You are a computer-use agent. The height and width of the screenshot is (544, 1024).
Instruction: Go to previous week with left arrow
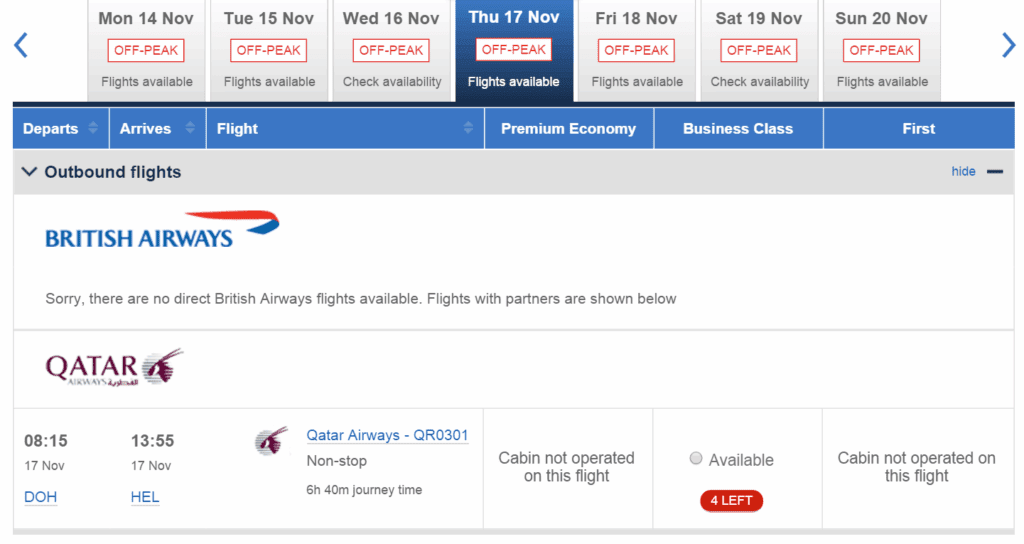pyautogui.click(x=21, y=46)
